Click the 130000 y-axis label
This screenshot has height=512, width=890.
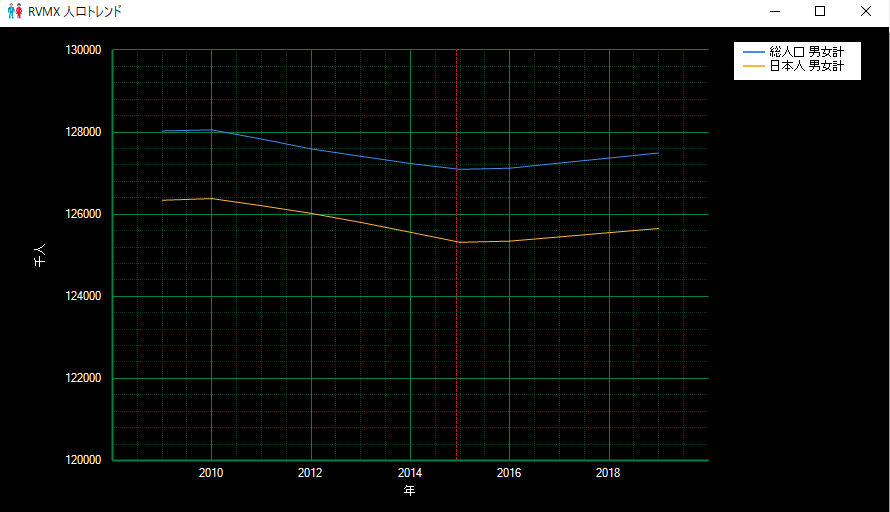(x=83, y=50)
